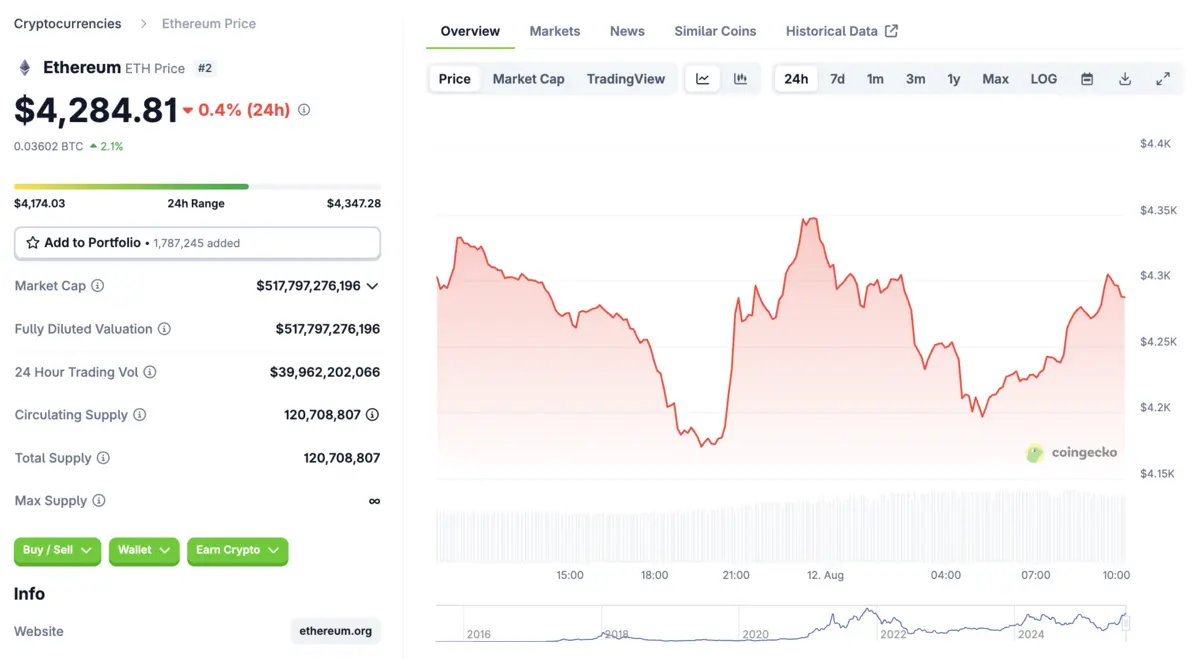Toggle LOG scale on chart

[1043, 79]
